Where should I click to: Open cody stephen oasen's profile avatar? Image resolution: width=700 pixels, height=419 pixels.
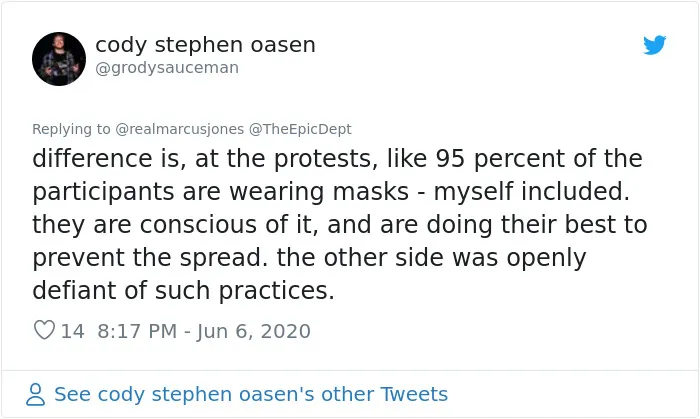pyautogui.click(x=59, y=59)
